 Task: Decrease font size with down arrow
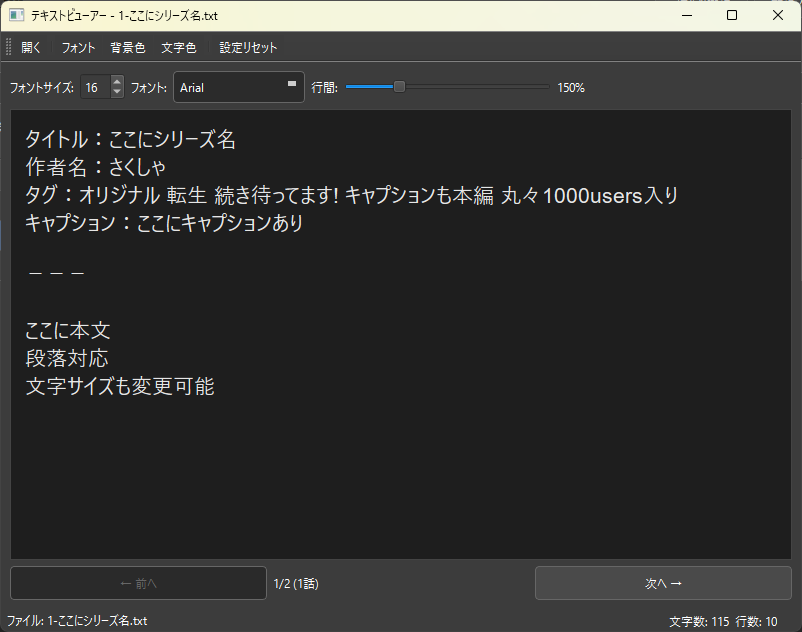pos(117,93)
